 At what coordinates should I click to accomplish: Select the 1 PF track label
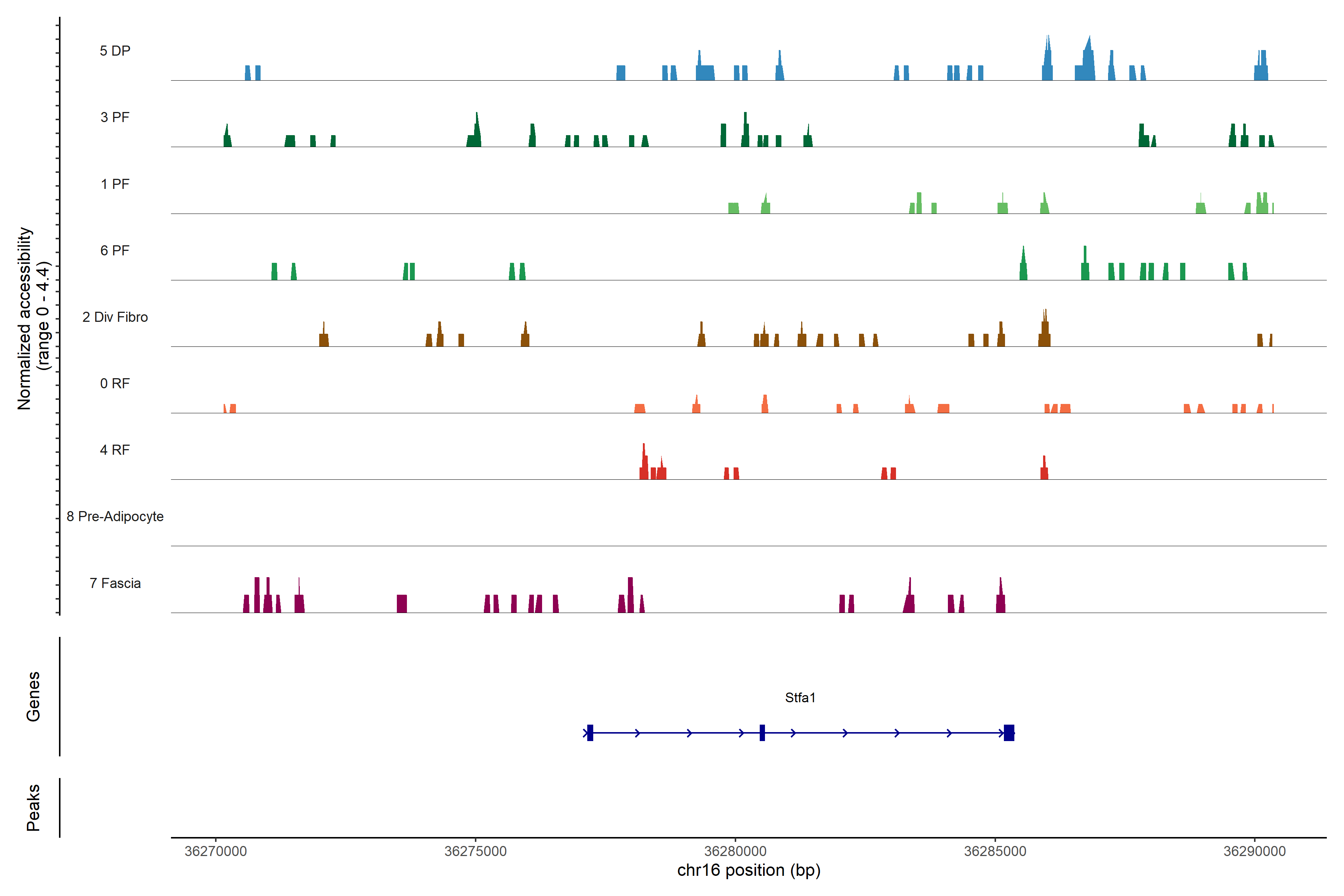[x=115, y=184]
